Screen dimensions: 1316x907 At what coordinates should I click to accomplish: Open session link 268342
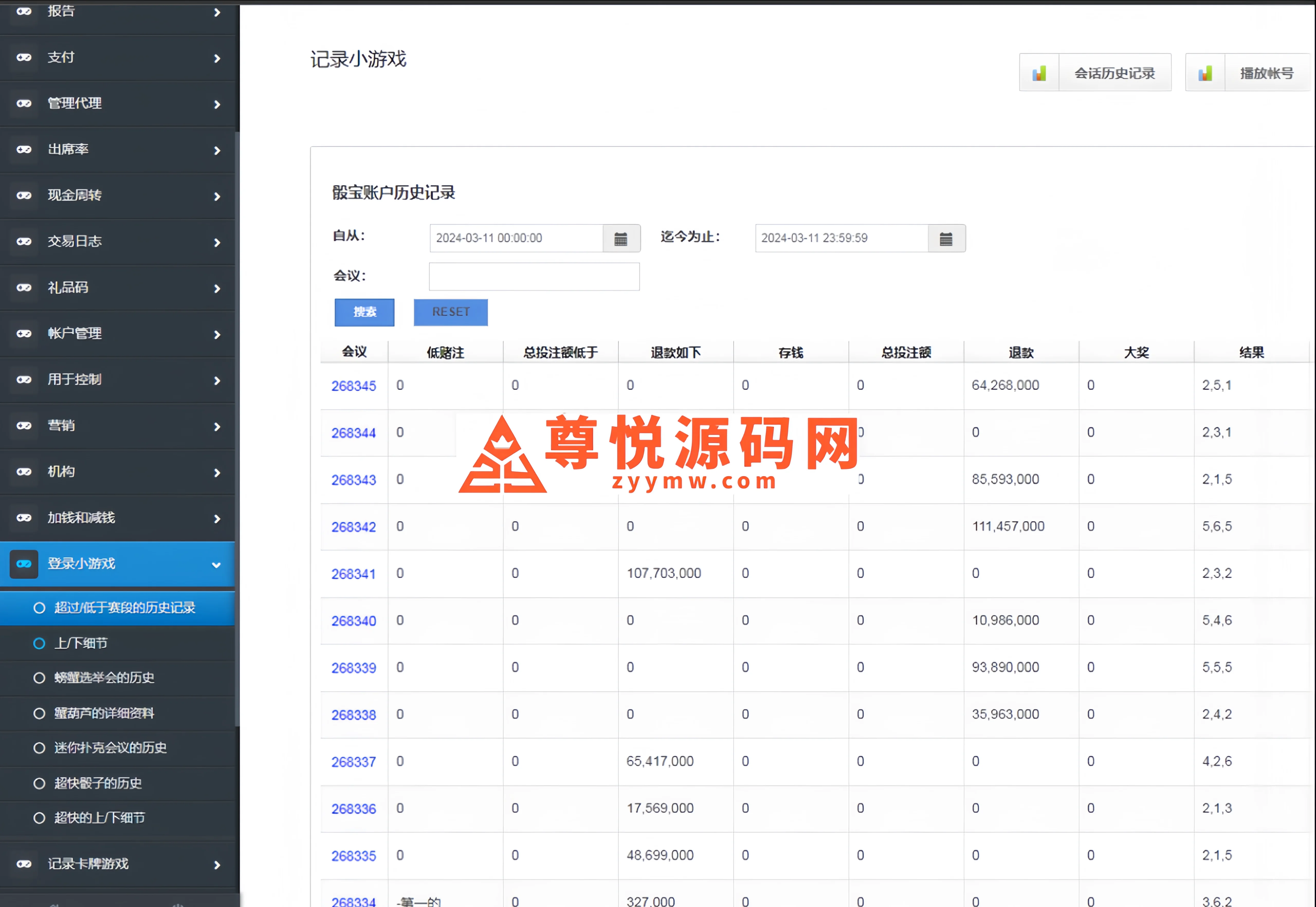click(353, 527)
